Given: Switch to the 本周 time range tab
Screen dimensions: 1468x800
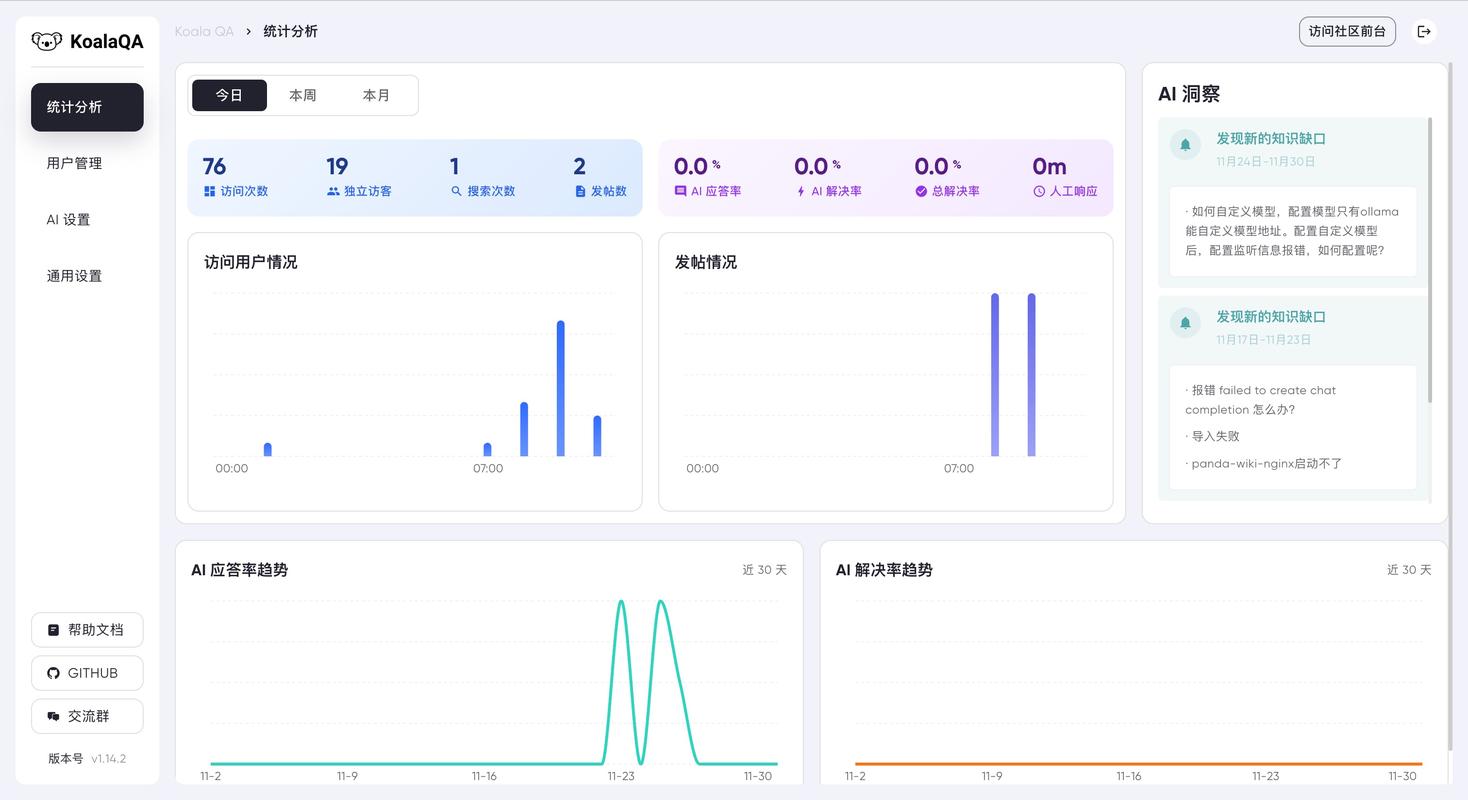Looking at the screenshot, I should pos(303,95).
